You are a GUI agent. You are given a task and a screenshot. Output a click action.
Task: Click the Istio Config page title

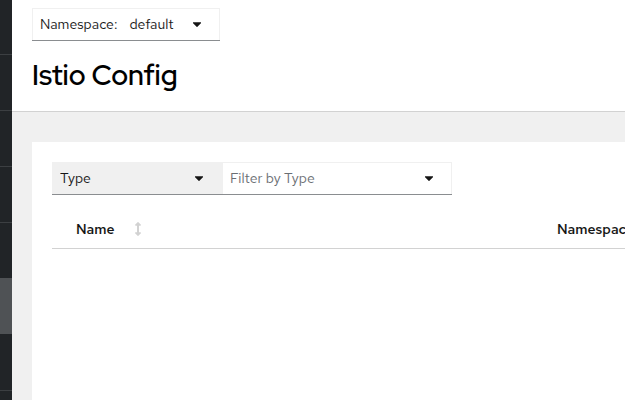(104, 75)
